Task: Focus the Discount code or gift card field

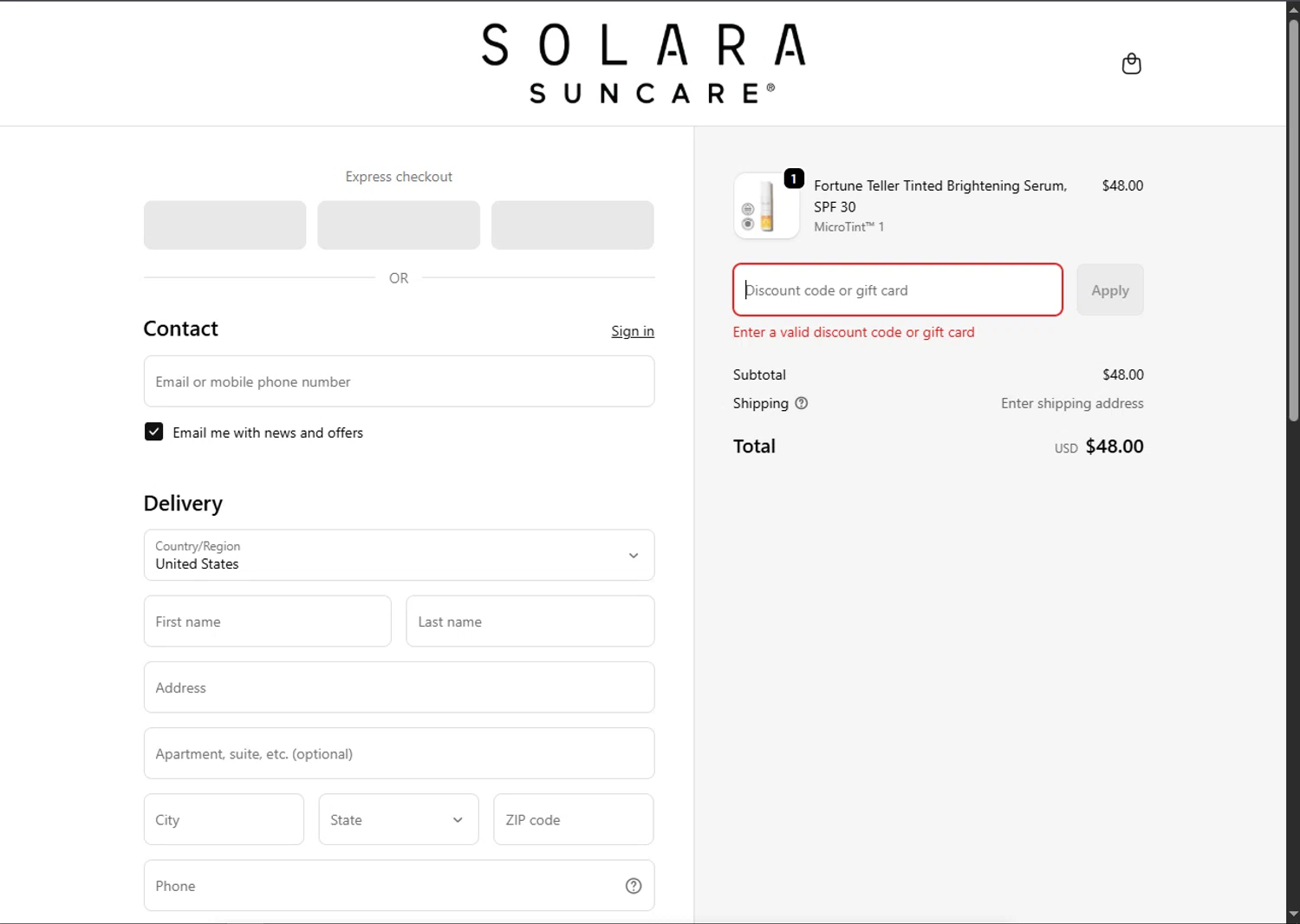Action: click(898, 290)
